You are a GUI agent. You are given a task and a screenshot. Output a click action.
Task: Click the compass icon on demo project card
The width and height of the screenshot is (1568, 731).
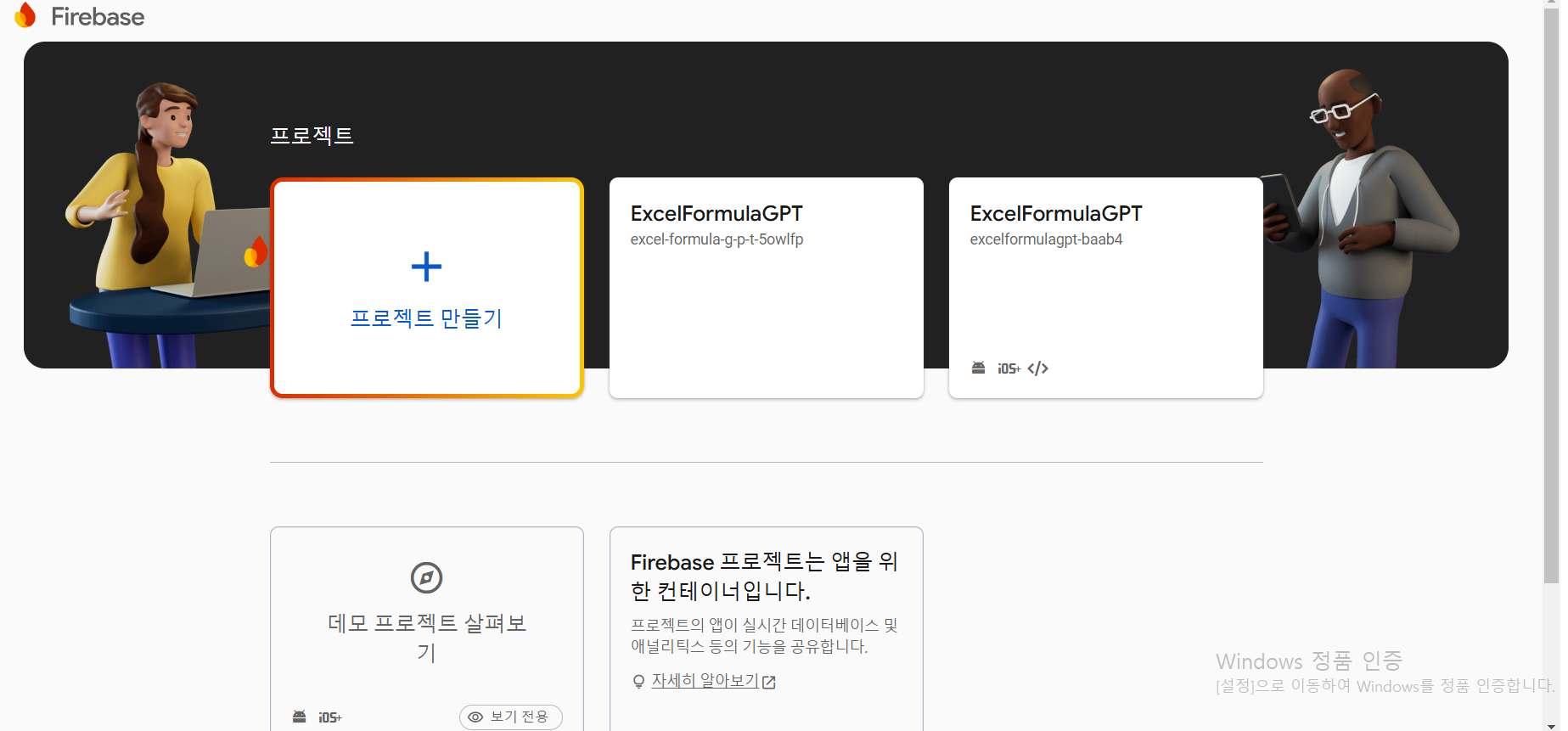pos(426,577)
